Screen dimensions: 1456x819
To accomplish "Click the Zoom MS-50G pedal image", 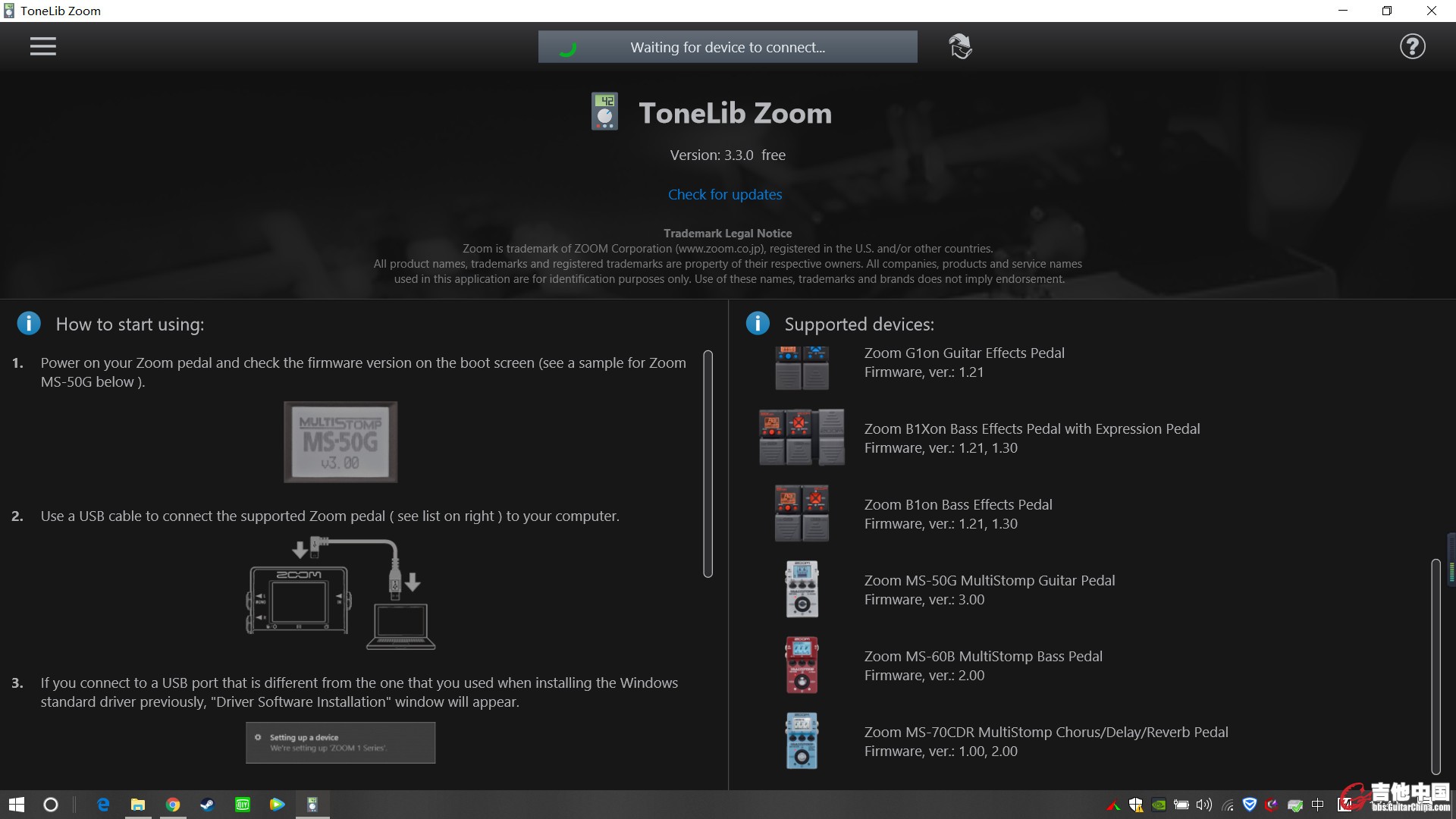I will click(802, 589).
